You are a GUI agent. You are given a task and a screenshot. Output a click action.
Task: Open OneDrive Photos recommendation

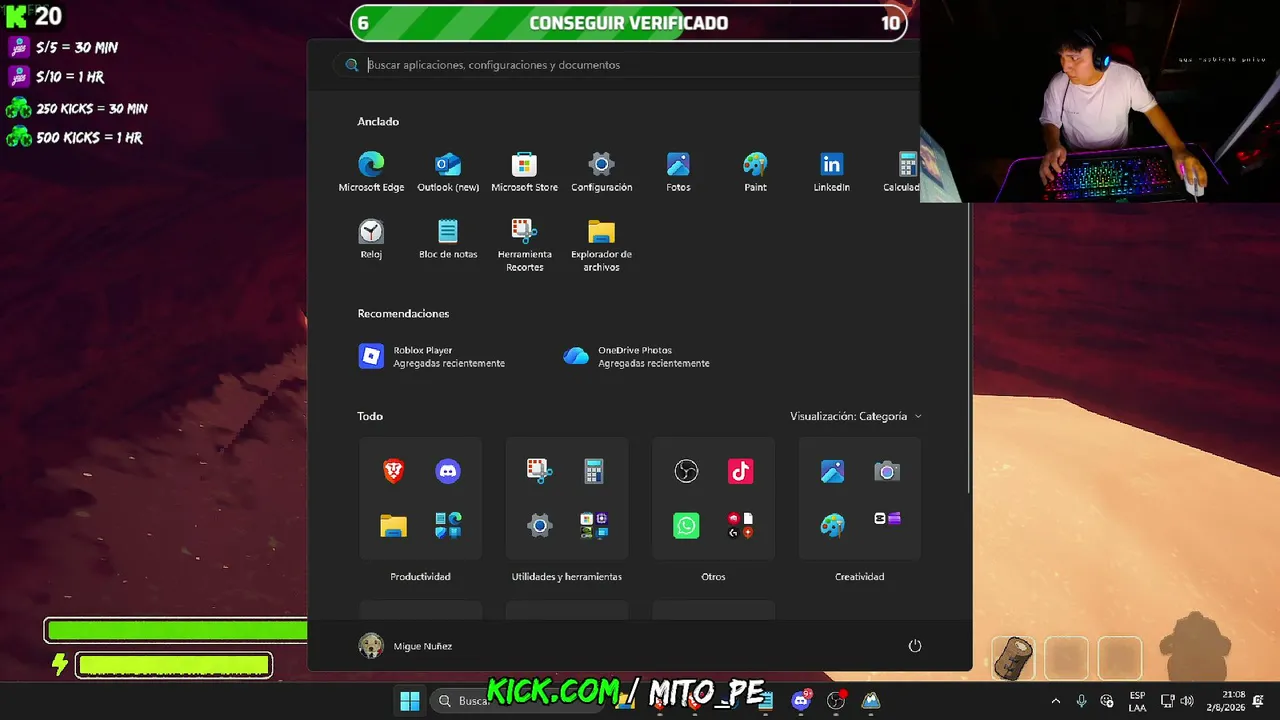[637, 357]
